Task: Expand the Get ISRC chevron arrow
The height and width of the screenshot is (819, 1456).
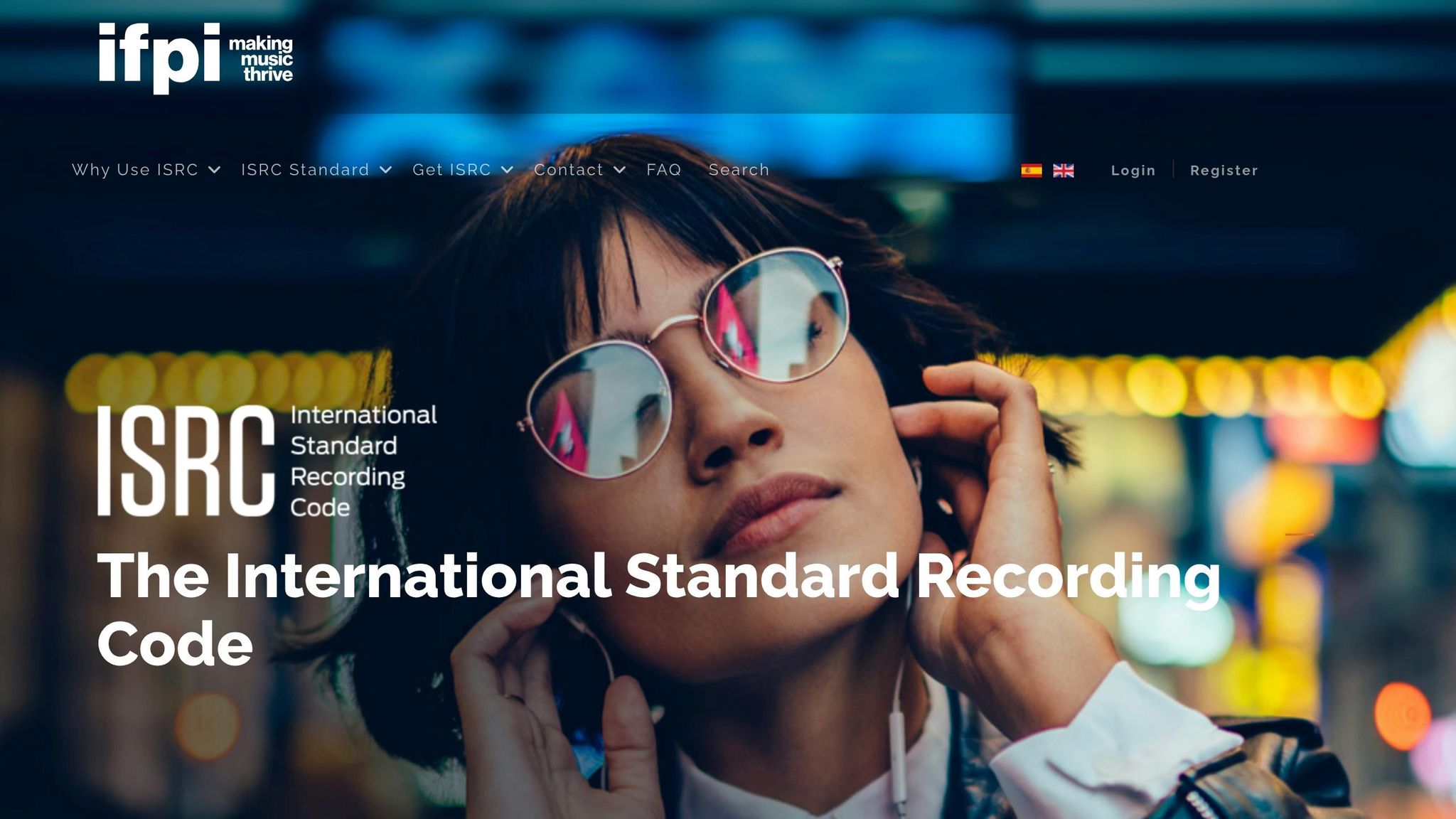Action: (507, 170)
